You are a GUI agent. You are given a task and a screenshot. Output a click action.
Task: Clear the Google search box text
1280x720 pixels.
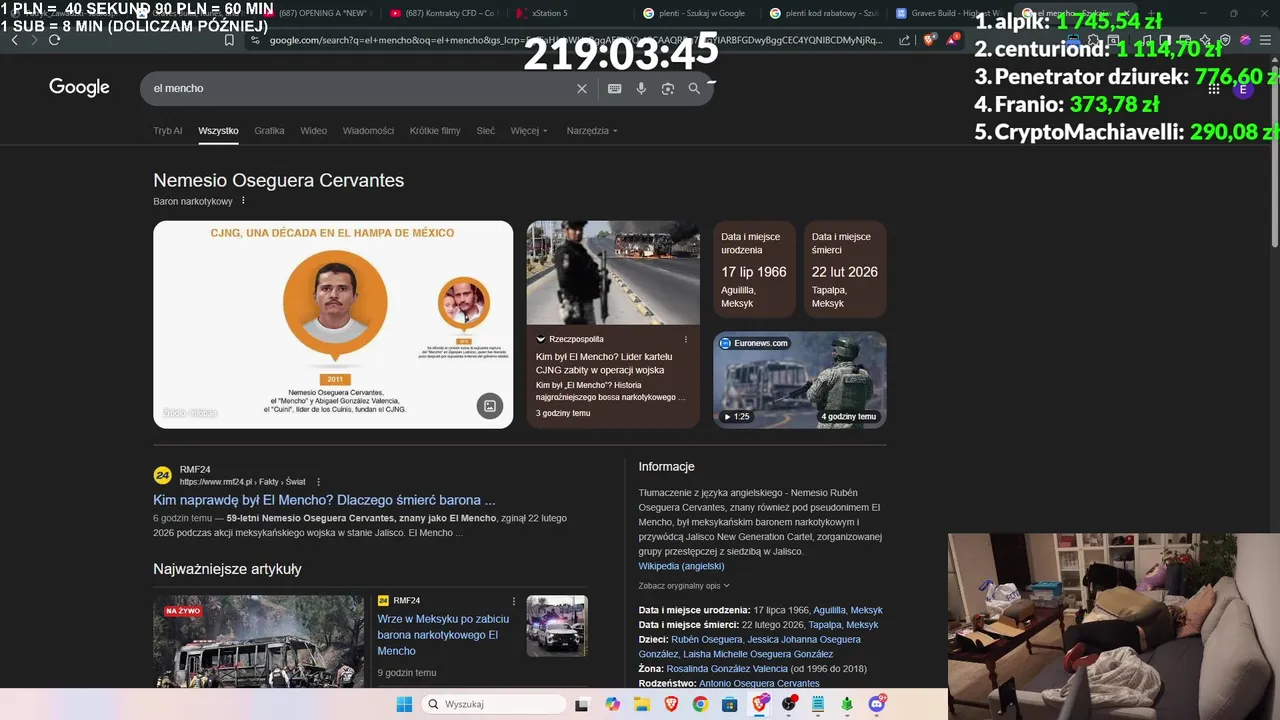click(582, 89)
